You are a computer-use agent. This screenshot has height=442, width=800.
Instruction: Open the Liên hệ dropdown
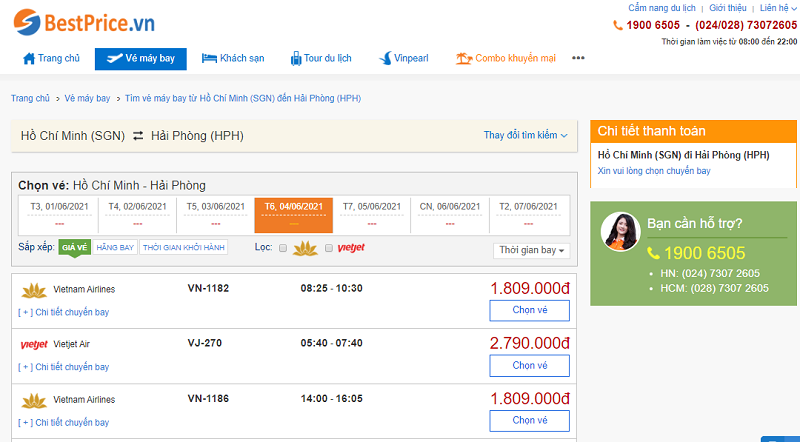pos(778,8)
